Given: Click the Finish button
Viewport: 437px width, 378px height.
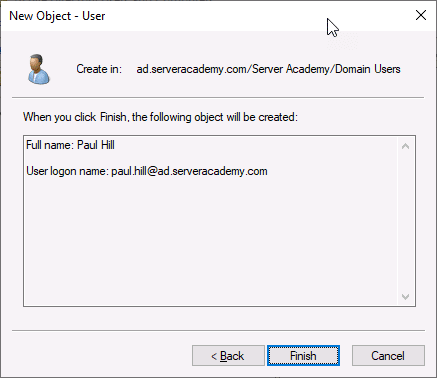Looking at the screenshot, I should (303, 355).
